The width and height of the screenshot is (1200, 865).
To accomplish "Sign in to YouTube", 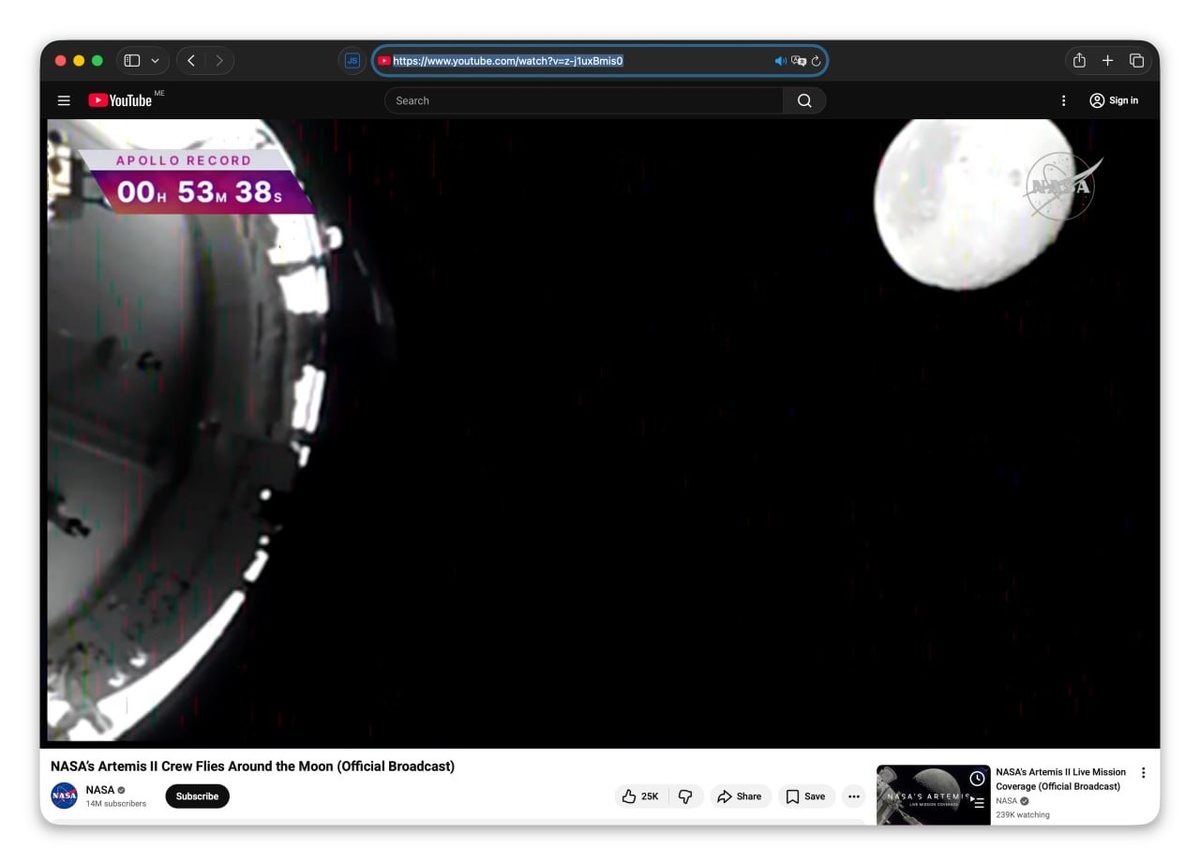I will 1114,100.
